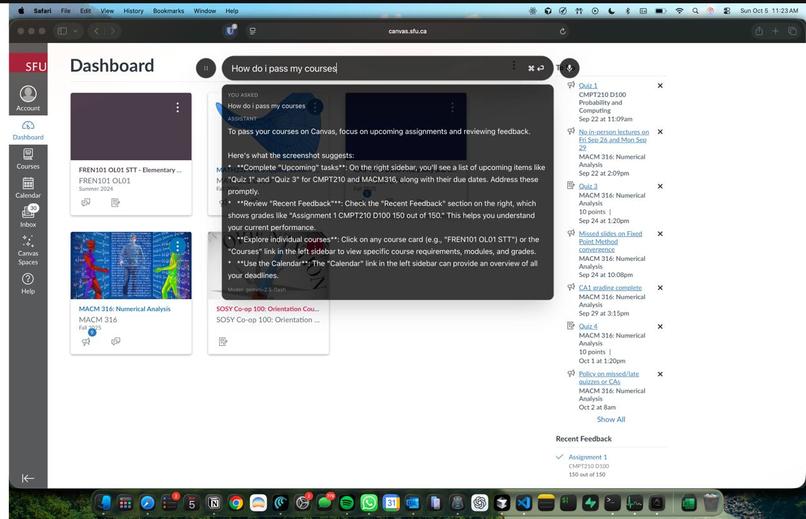Screen dimensions: 806x519
Task: Open FREN101 OL01 STT course link
Action: click(x=130, y=170)
